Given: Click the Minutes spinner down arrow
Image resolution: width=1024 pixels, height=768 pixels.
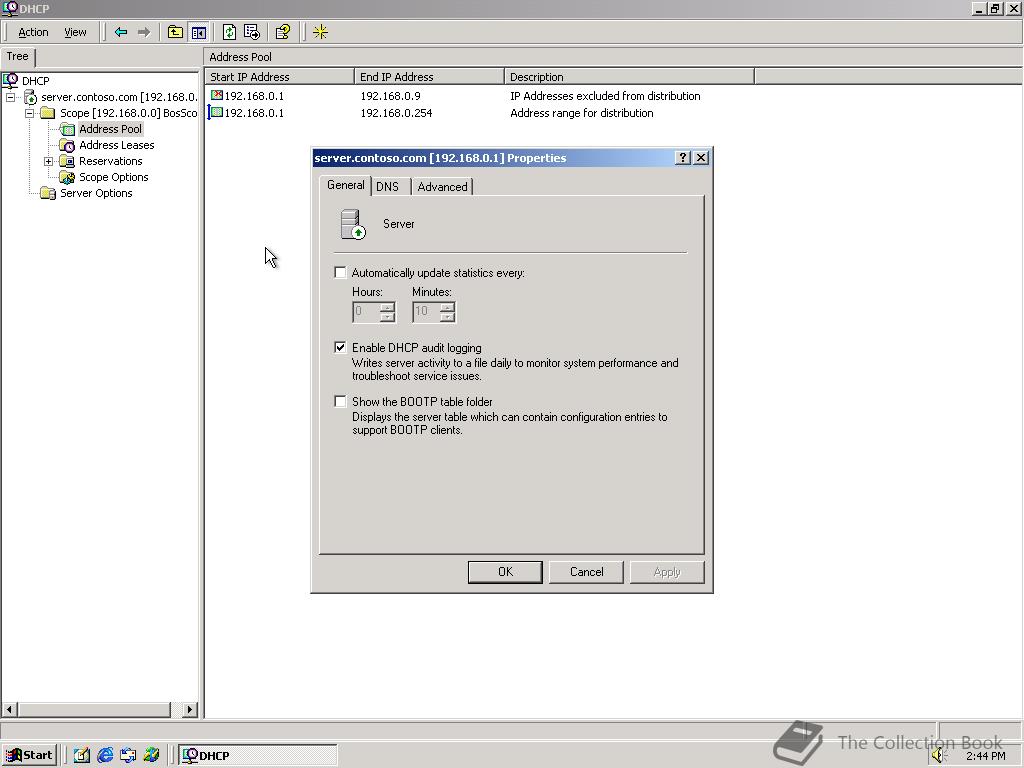Looking at the screenshot, I should pos(447,317).
